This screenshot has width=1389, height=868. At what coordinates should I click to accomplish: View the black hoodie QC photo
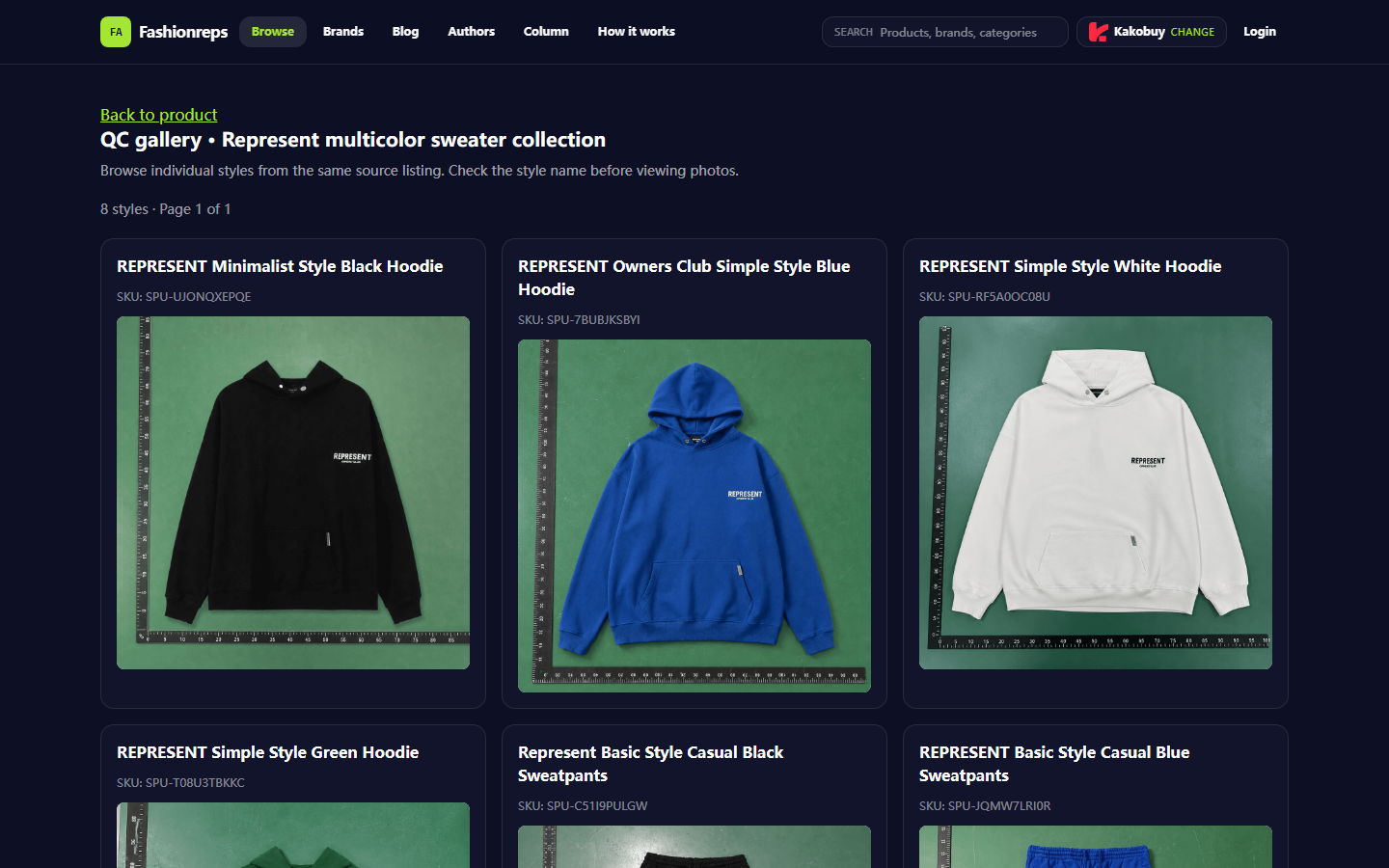click(x=293, y=493)
